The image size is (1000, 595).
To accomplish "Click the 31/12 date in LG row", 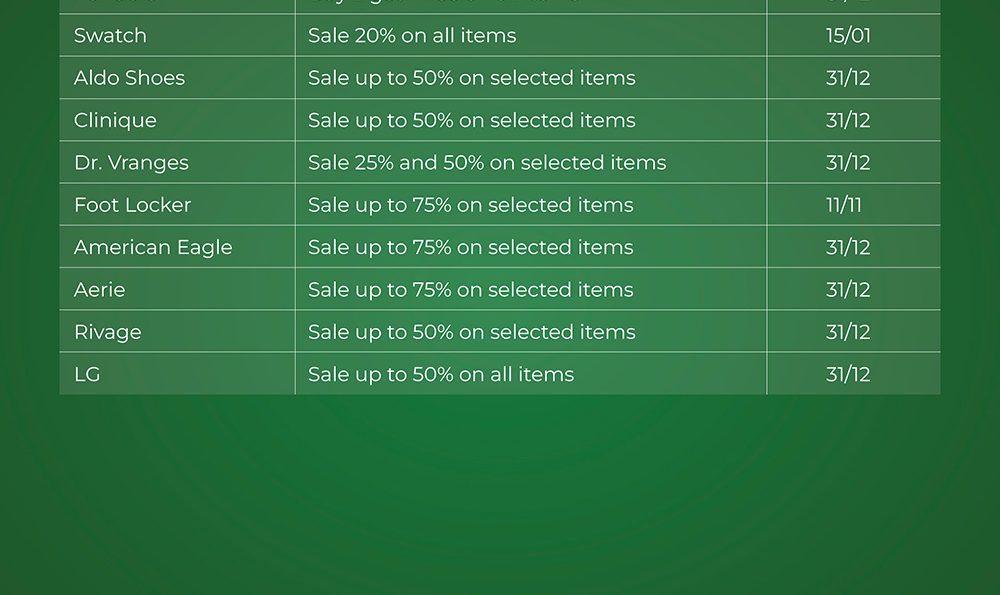I will (848, 375).
